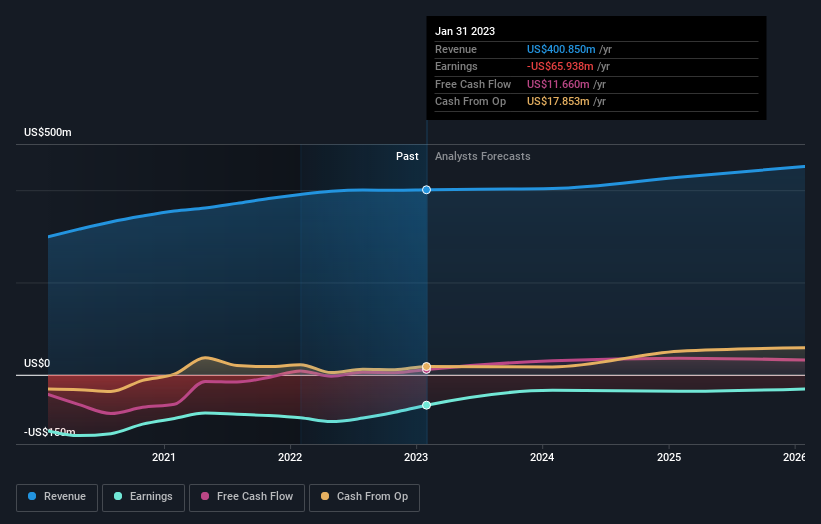
Task: Click the Revenue value US$400.850m in tooltip
Action: tap(561, 49)
